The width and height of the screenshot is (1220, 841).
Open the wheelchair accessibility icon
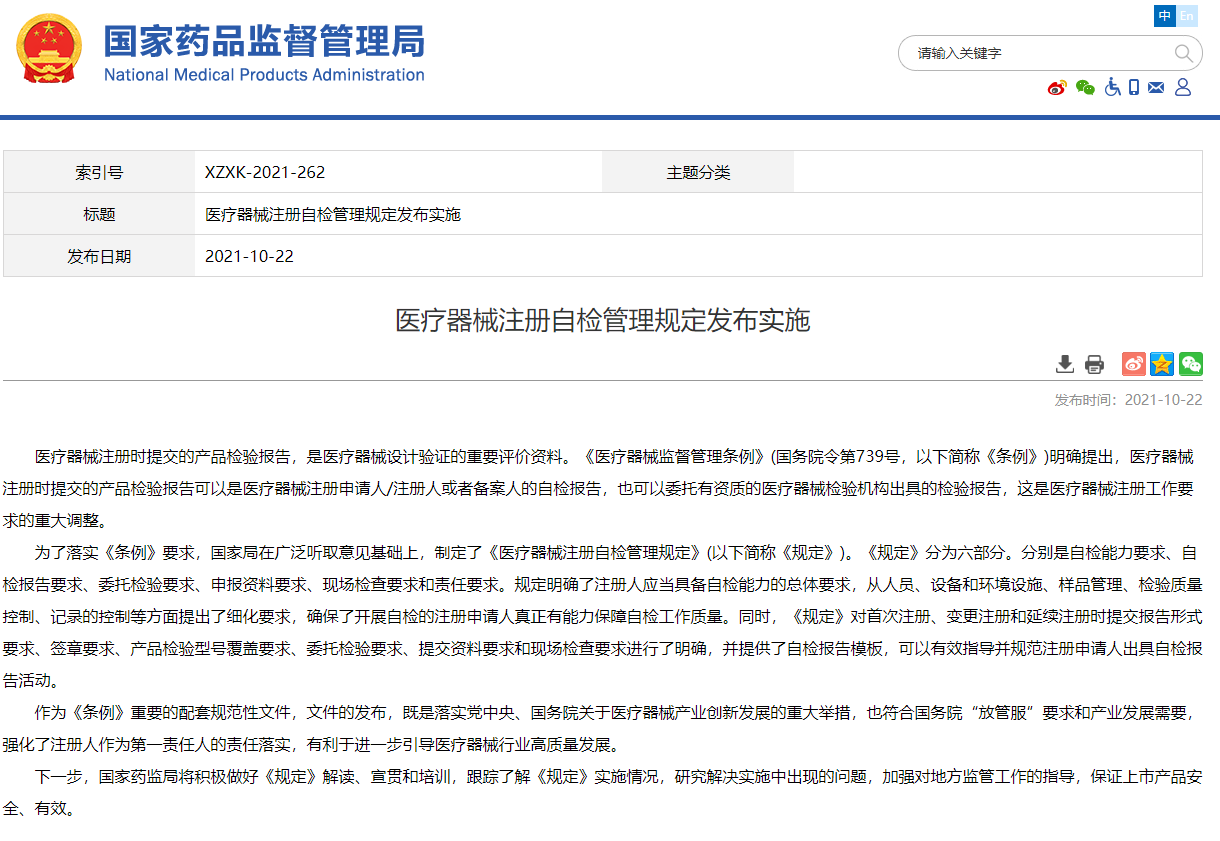(x=1112, y=88)
